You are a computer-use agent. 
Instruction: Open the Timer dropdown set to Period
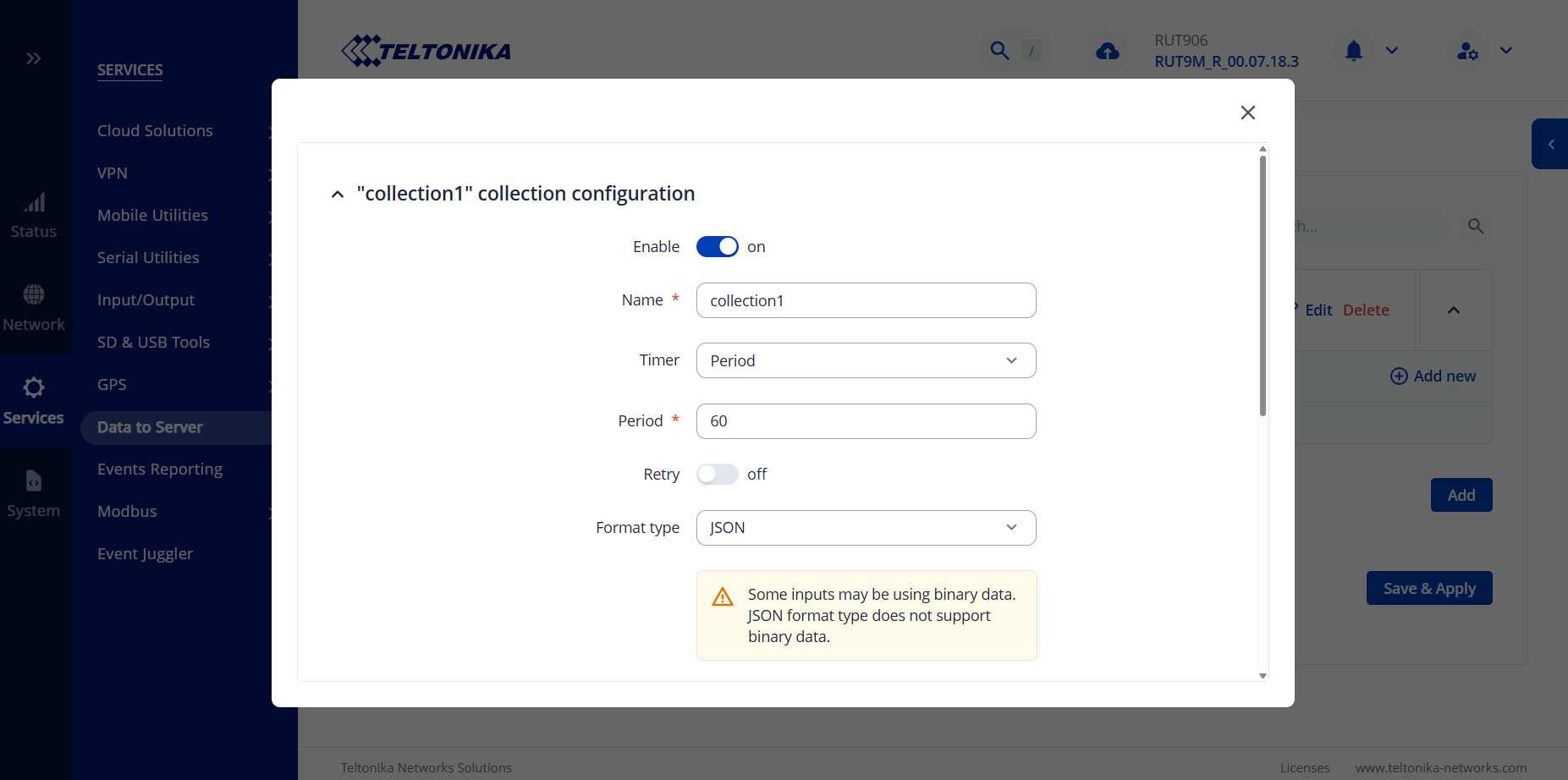point(866,360)
